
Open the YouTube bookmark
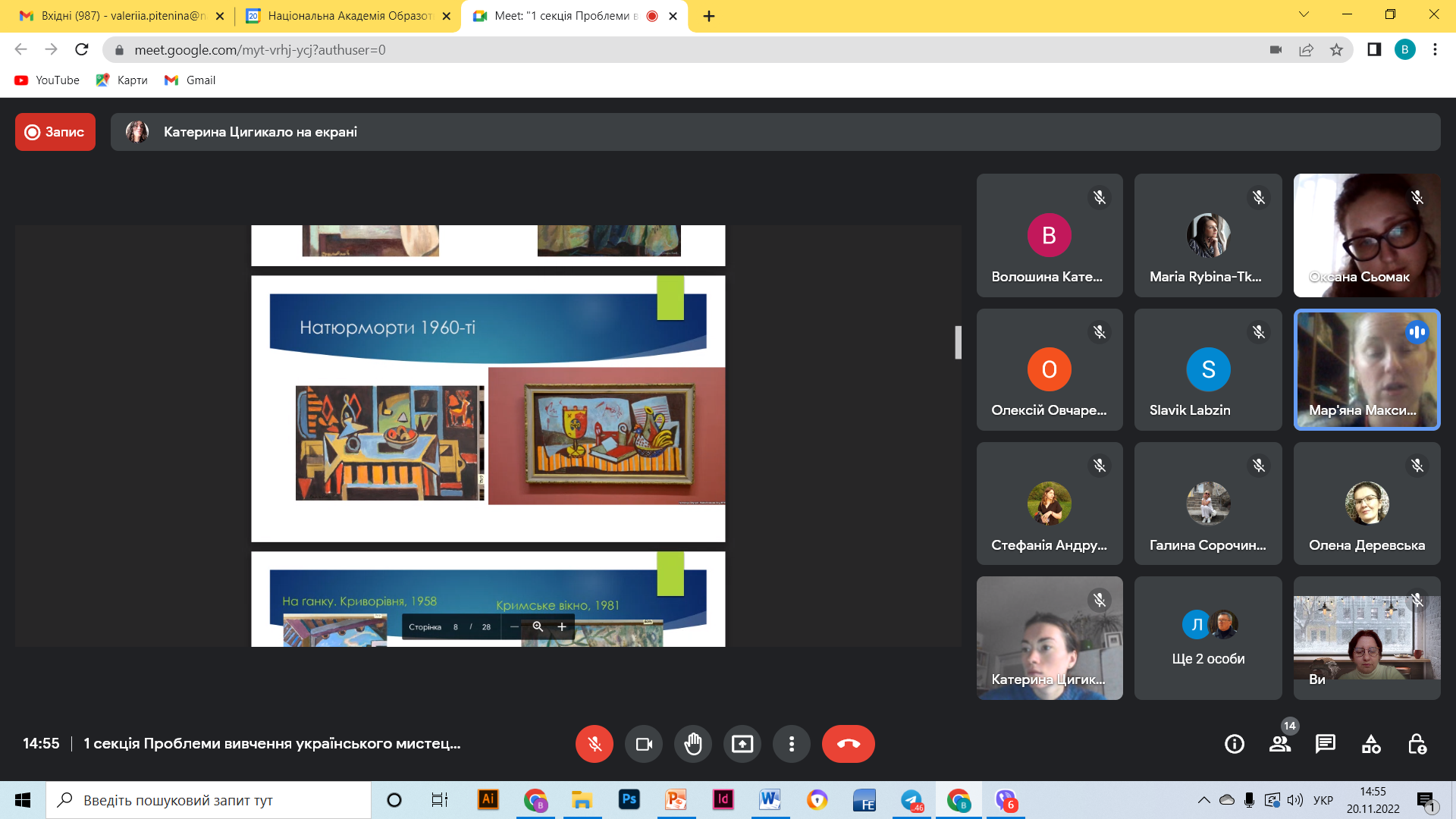pos(47,80)
